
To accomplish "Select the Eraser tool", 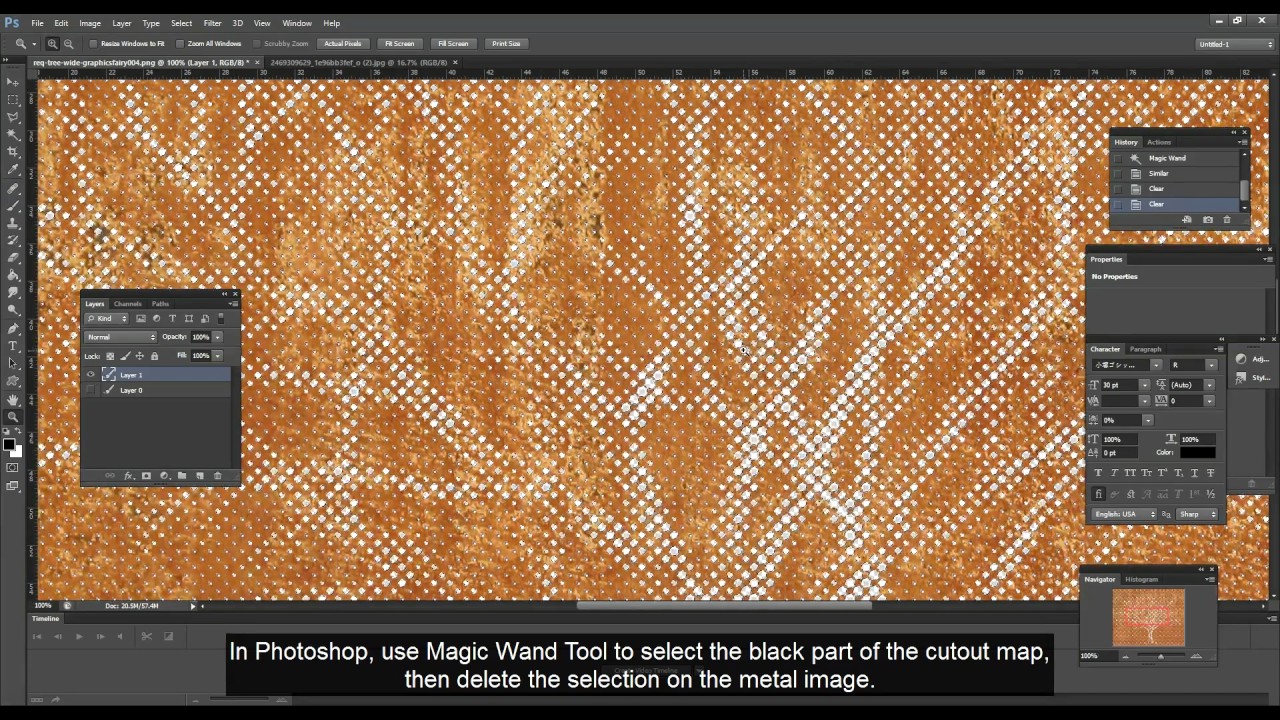I will (13, 258).
